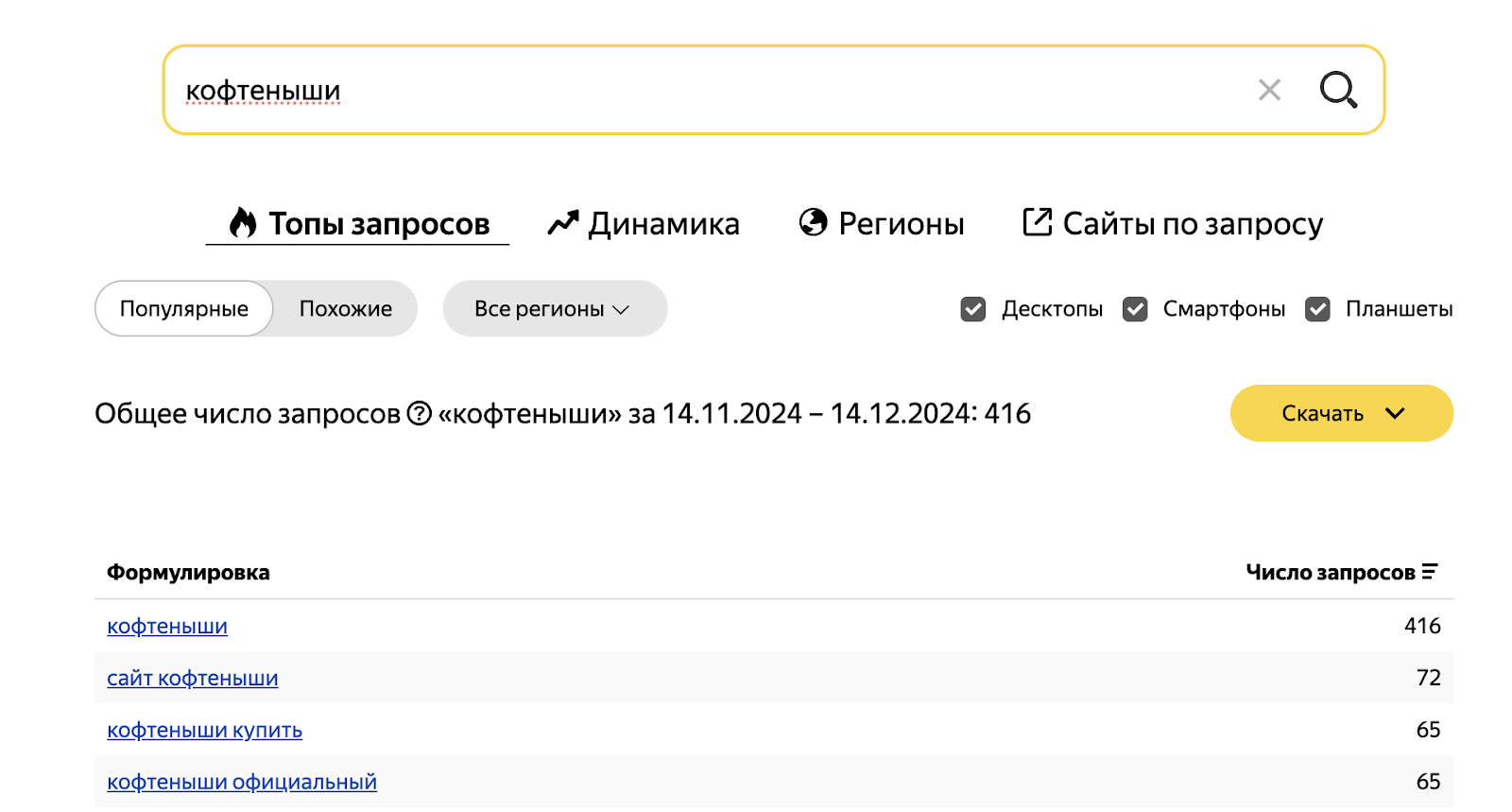Click the external link icon beside Сайты по запросу
This screenshot has height=812, width=1512.
point(1038,222)
